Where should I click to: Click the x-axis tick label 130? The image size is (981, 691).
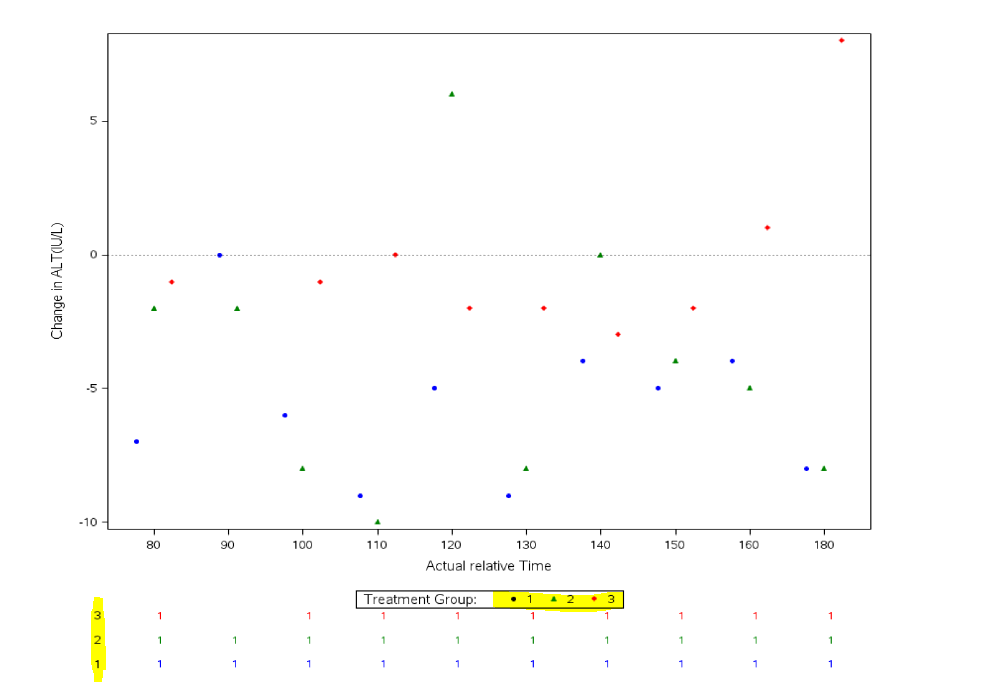tap(526, 545)
